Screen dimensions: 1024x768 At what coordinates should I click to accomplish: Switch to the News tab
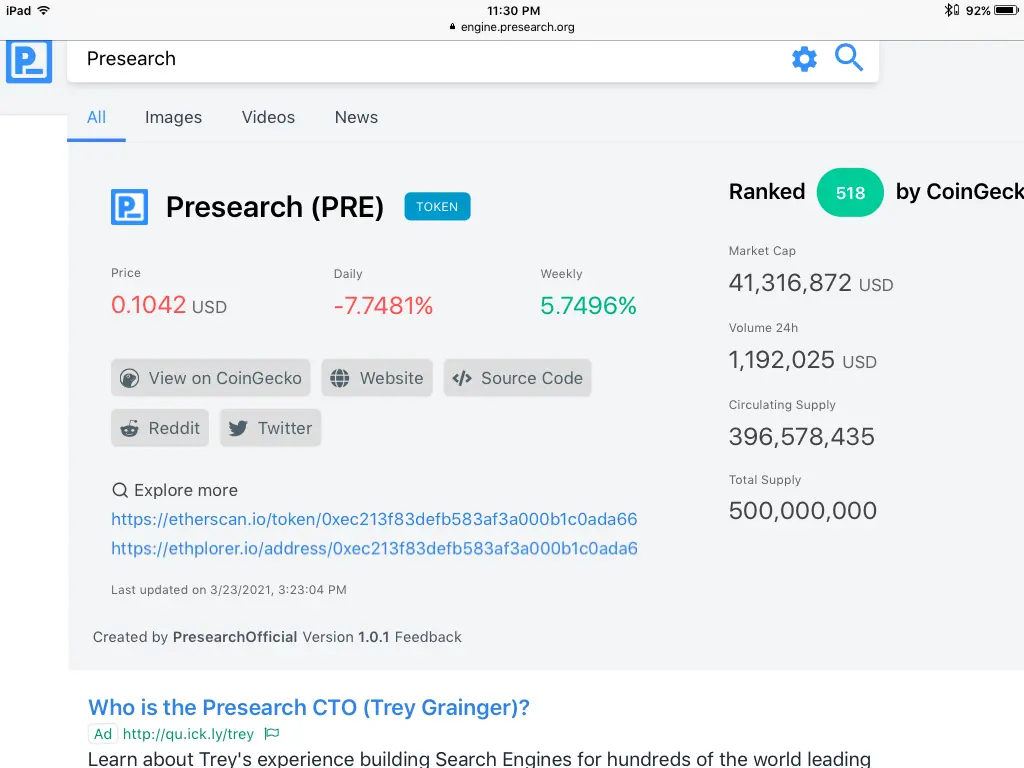356,118
